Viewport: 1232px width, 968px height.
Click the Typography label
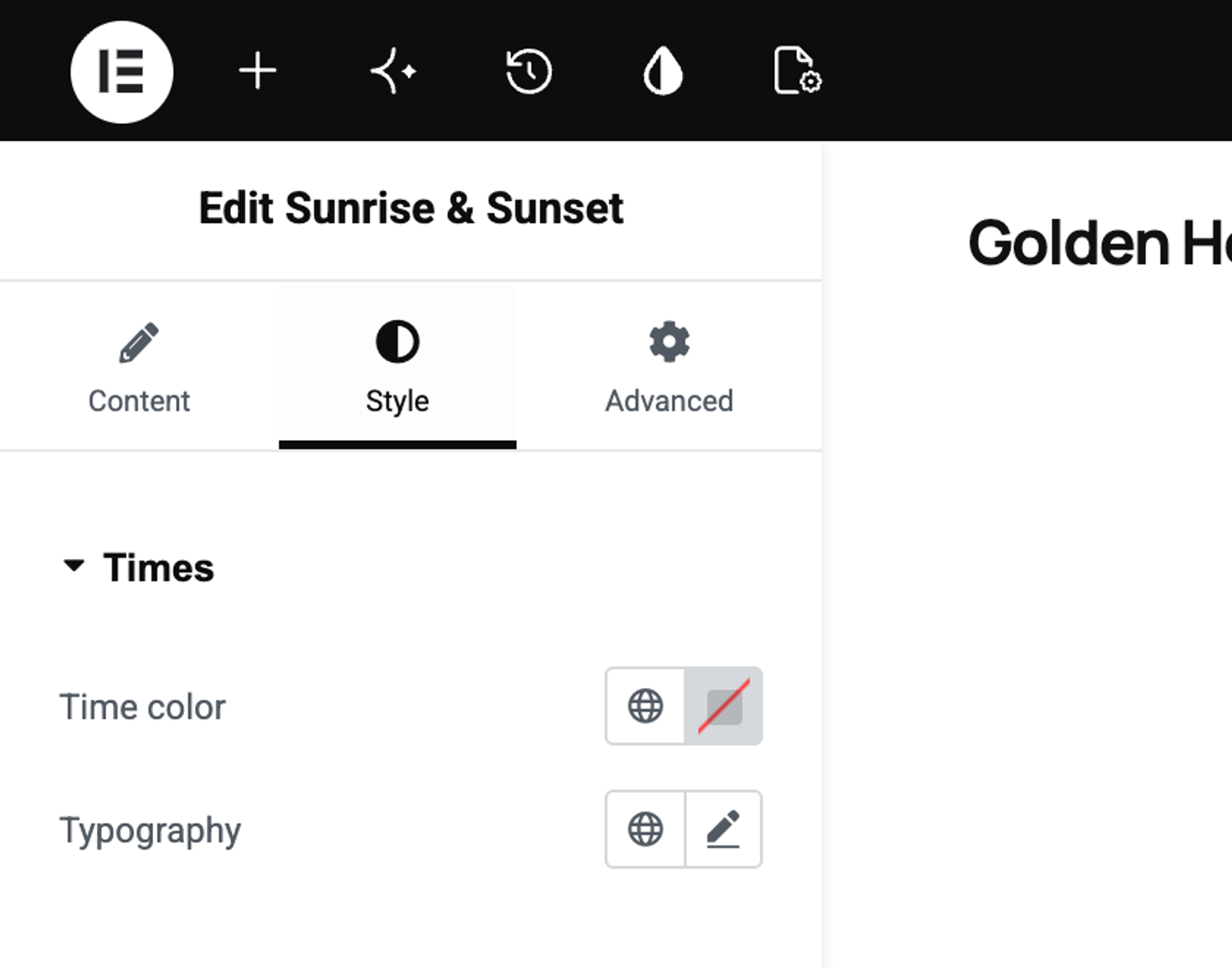pos(150,831)
